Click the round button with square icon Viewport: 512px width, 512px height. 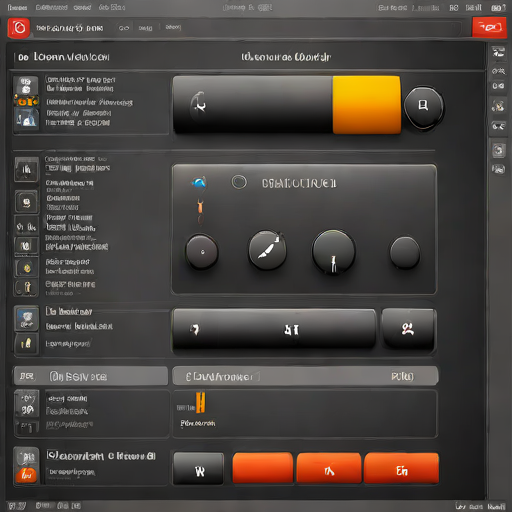pyautogui.click(x=423, y=106)
